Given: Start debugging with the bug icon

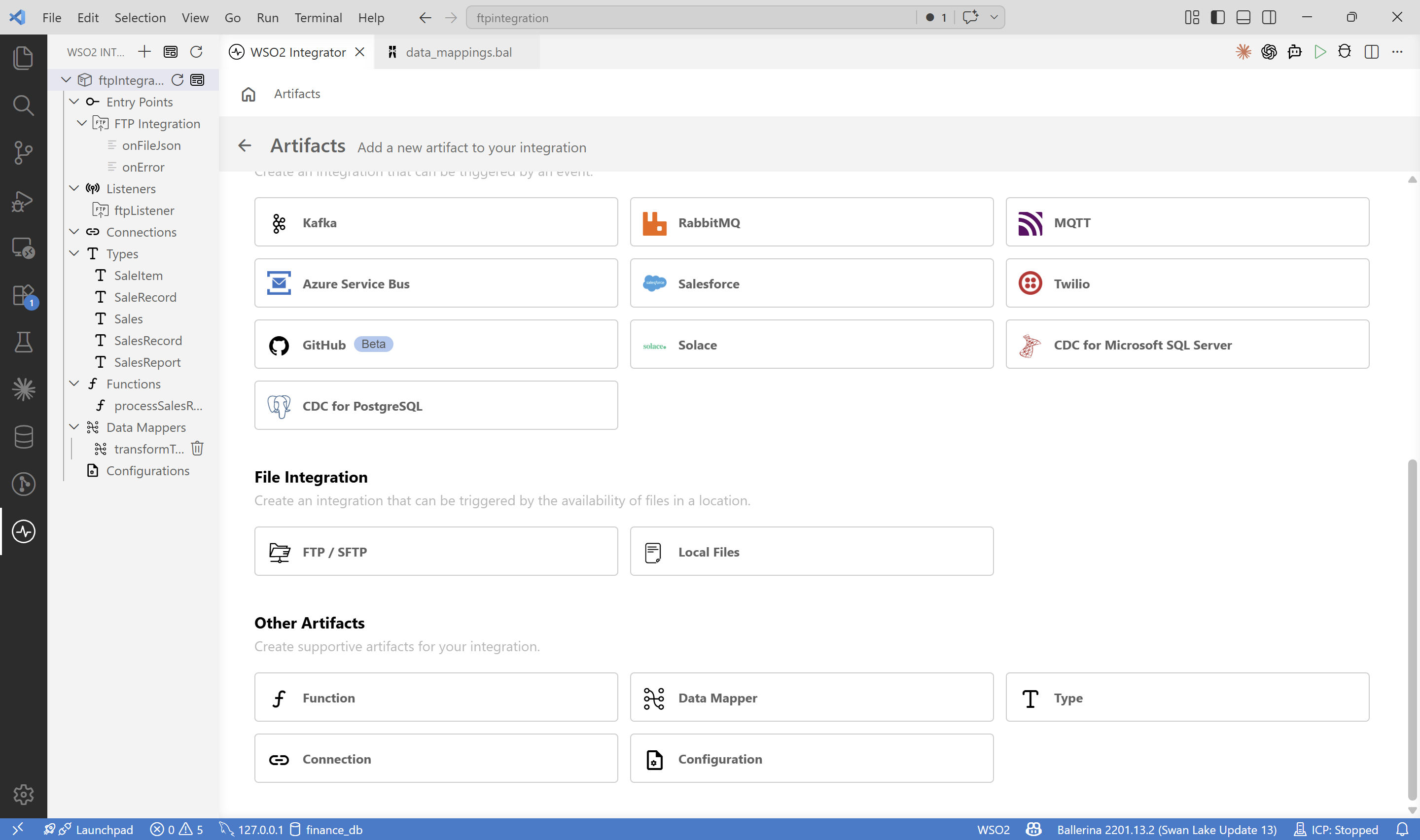Looking at the screenshot, I should tap(1345, 51).
